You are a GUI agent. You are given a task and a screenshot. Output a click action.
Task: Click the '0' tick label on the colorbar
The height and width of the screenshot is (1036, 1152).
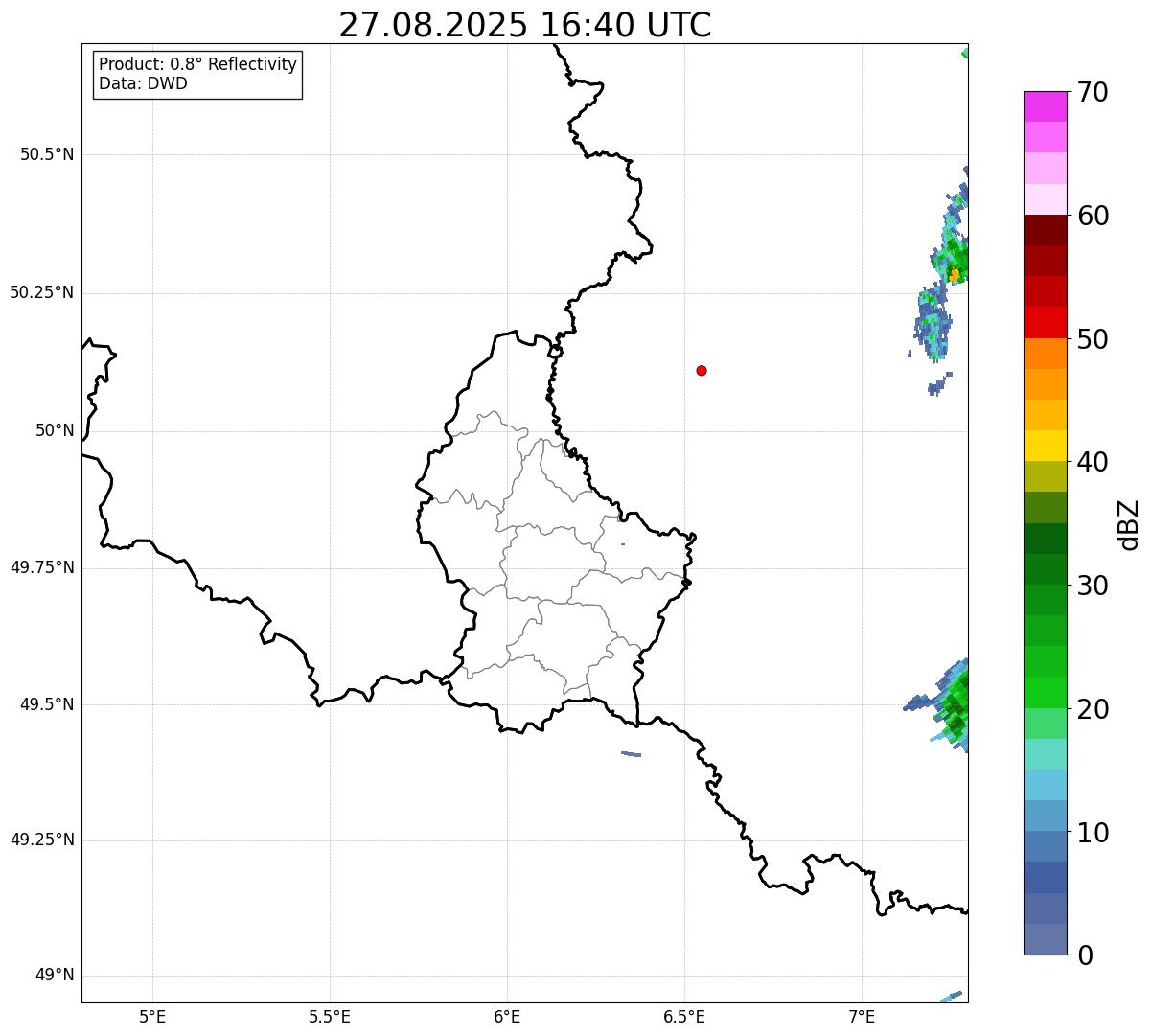click(1085, 955)
